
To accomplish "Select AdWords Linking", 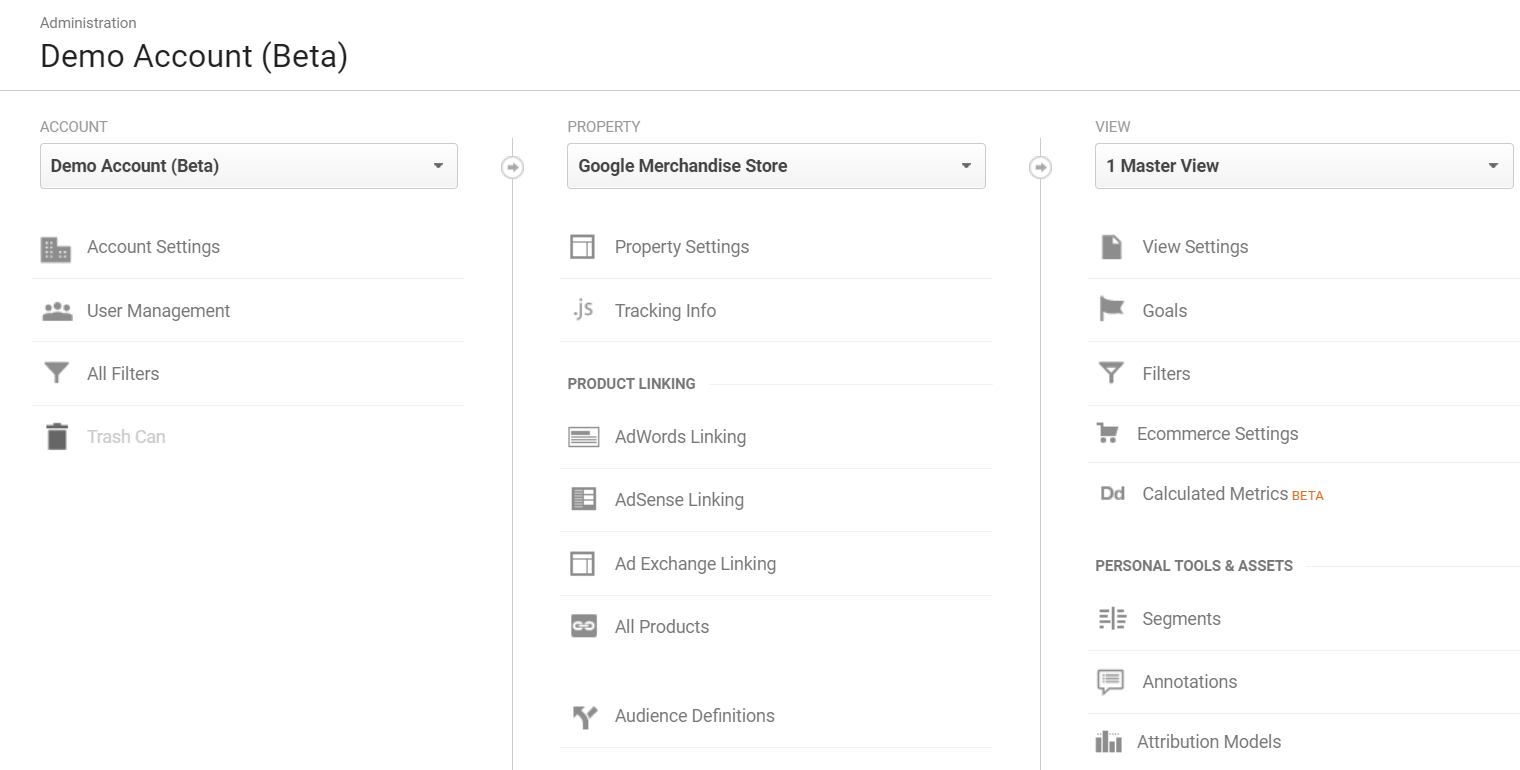I will pyautogui.click(x=680, y=437).
